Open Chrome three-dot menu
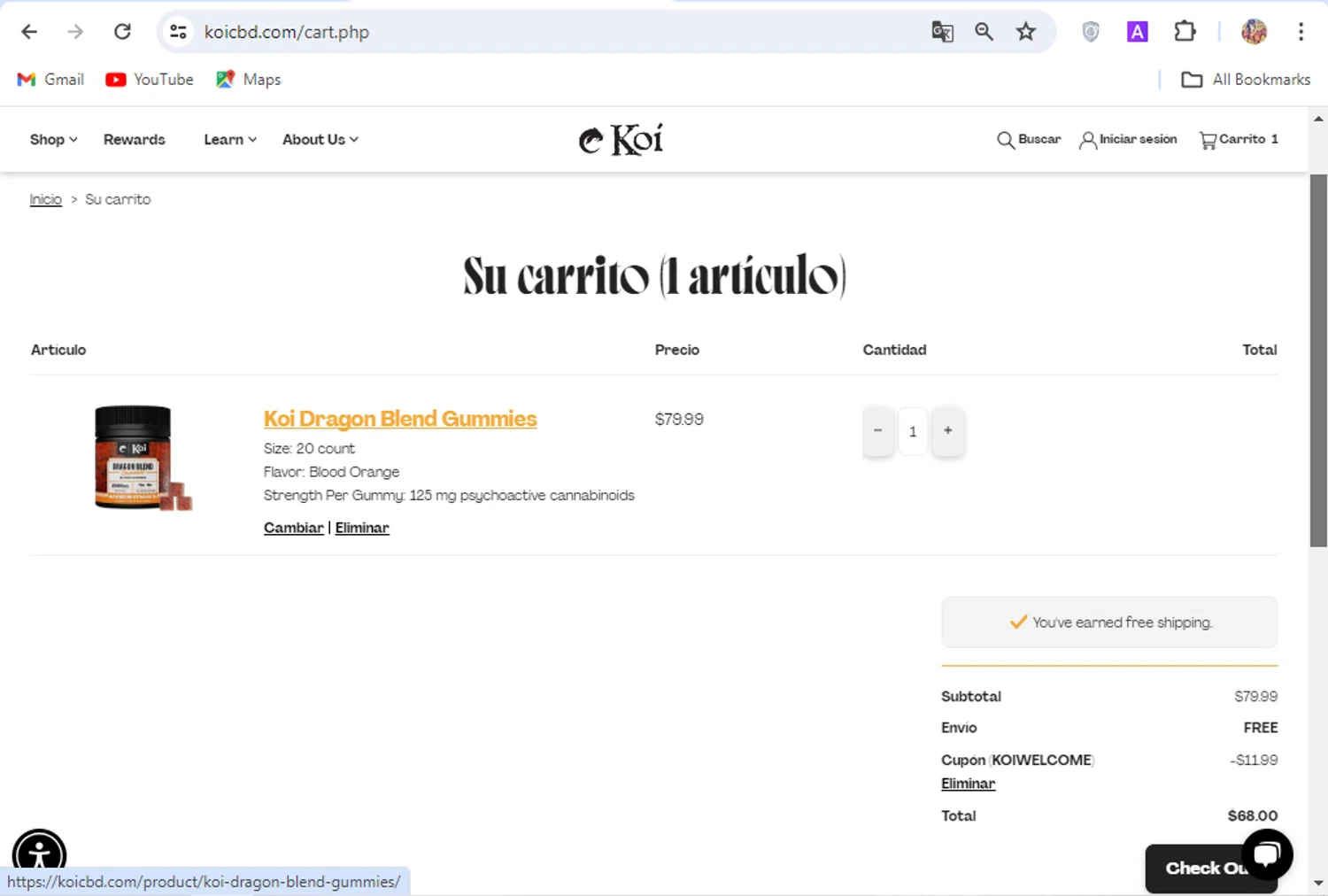This screenshot has height=896, width=1328. (1301, 32)
